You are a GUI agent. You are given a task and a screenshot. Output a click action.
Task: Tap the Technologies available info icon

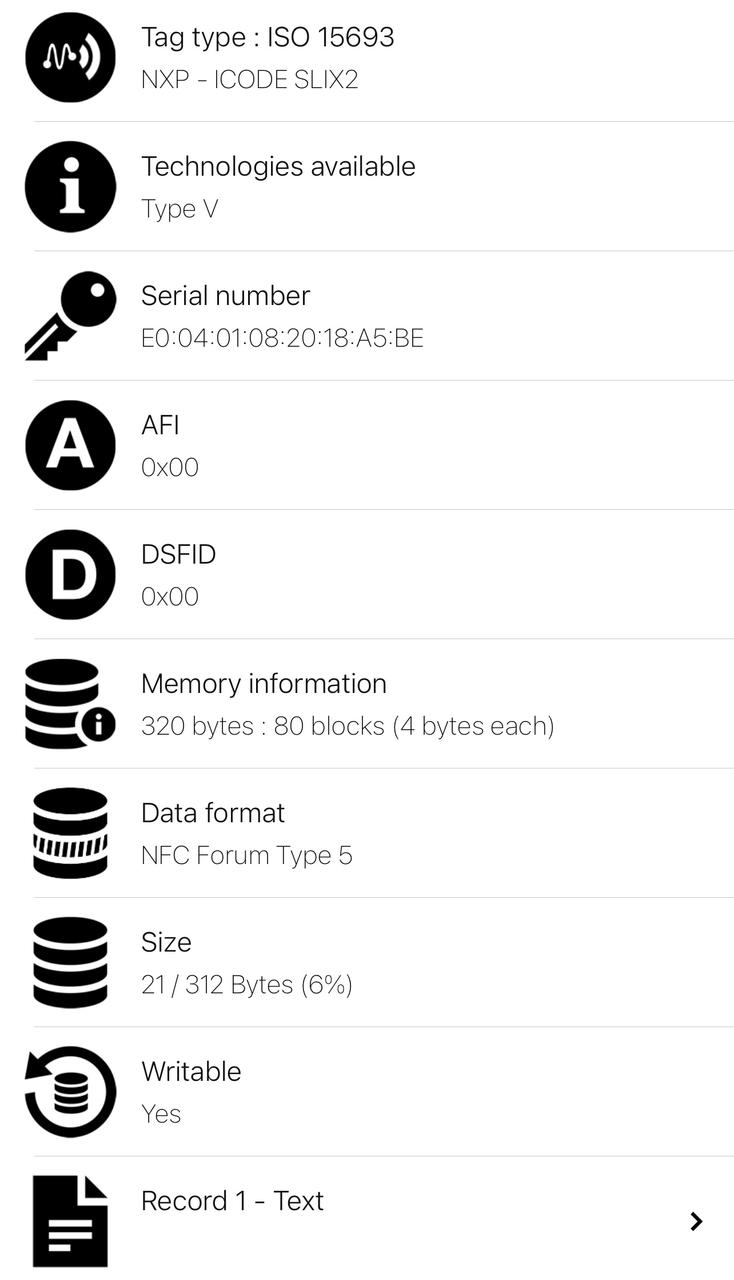(70, 187)
